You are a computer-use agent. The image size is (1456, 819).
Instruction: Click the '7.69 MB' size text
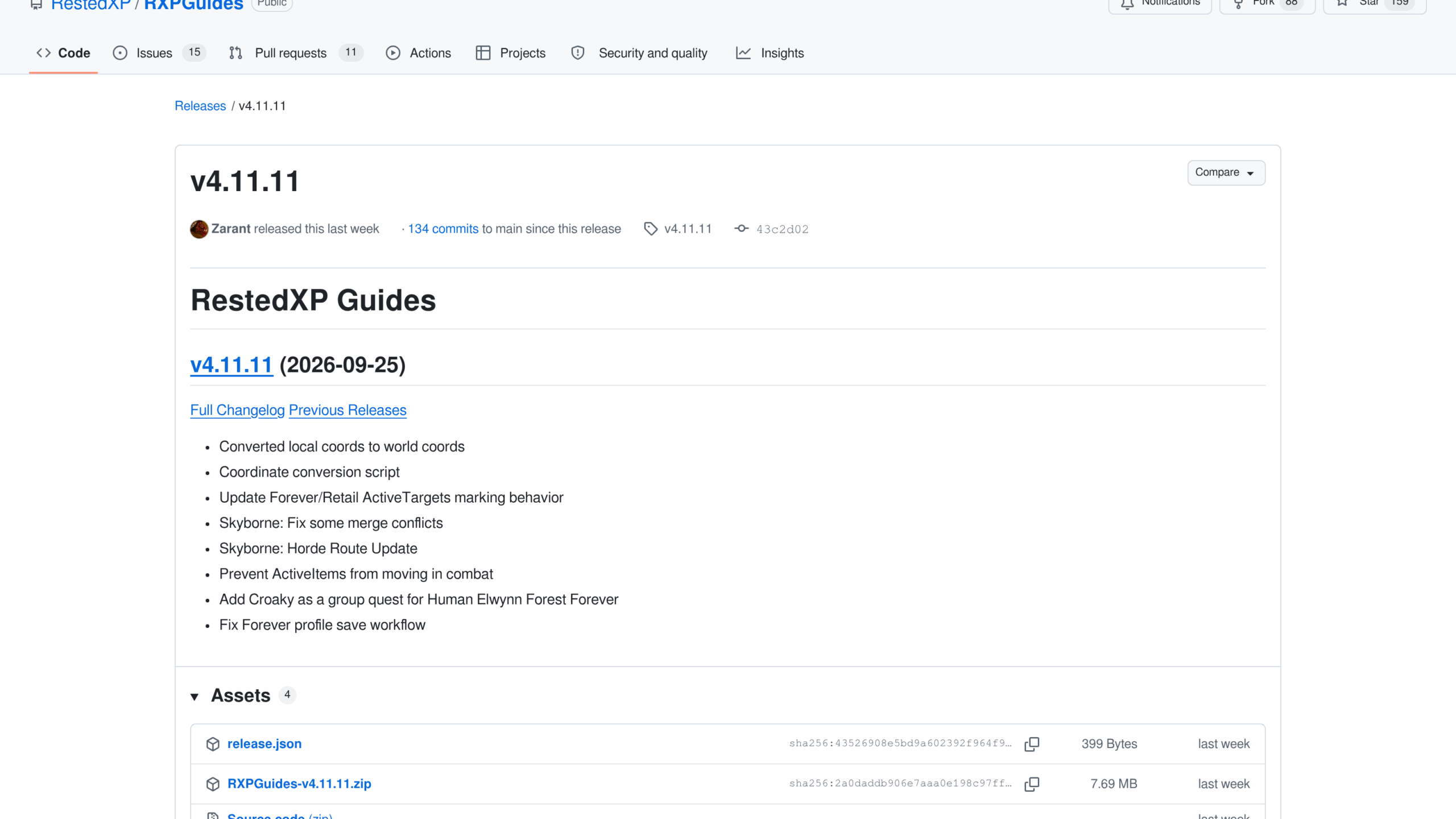tap(1114, 784)
